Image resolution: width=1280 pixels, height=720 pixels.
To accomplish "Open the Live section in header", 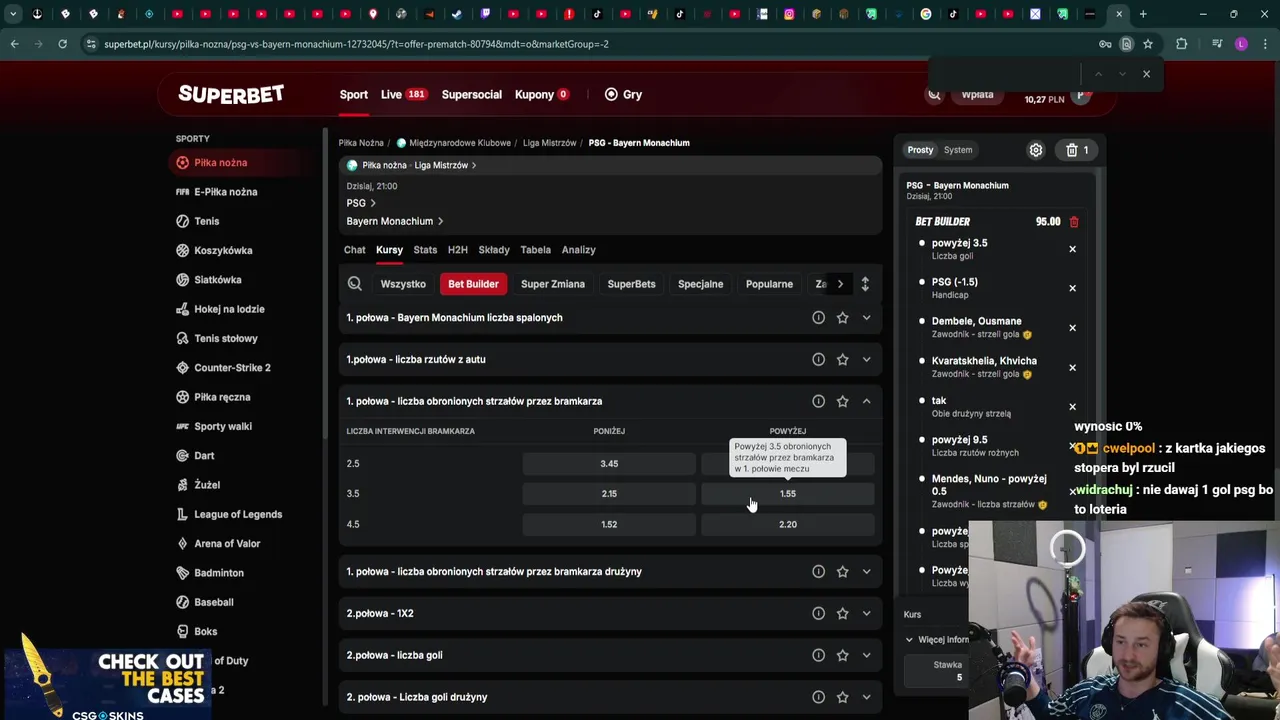I will pyautogui.click(x=404, y=94).
